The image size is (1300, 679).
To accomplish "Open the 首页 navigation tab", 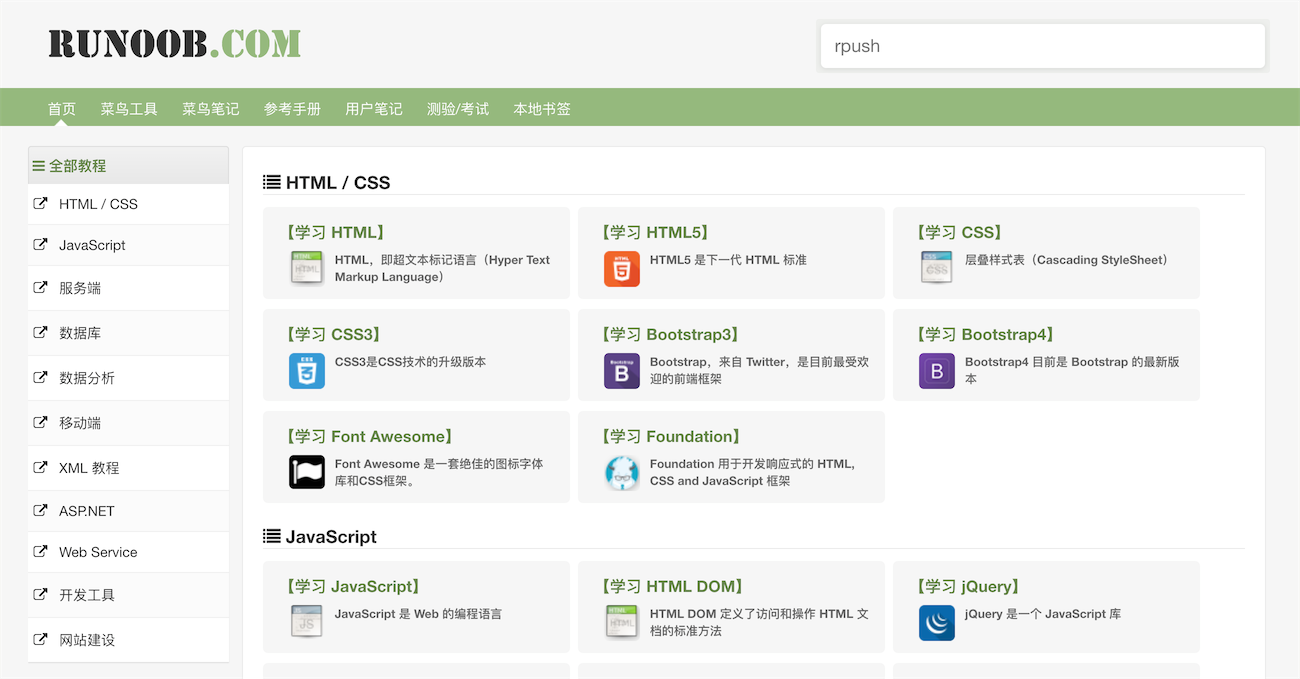I will click(x=62, y=109).
